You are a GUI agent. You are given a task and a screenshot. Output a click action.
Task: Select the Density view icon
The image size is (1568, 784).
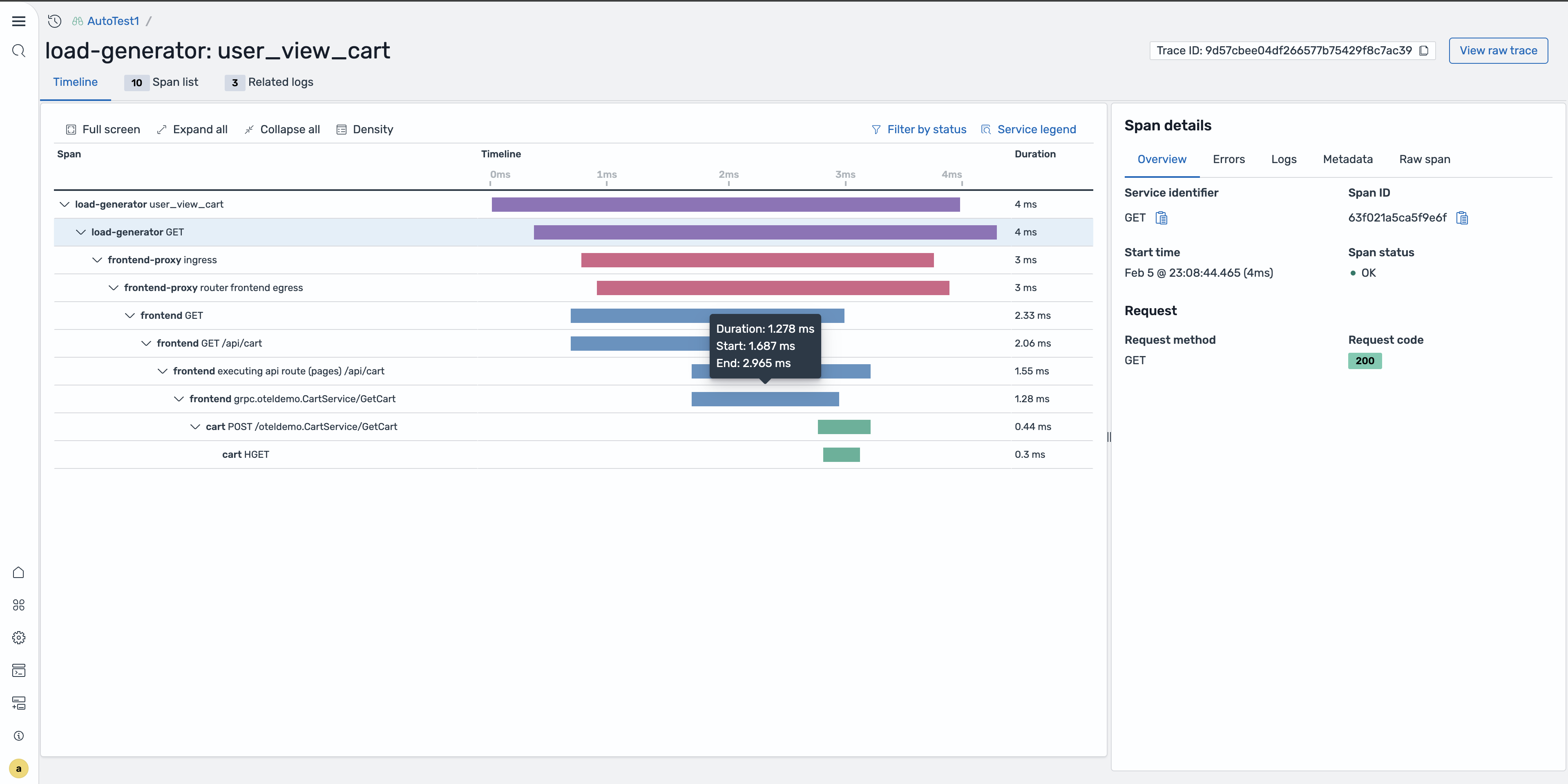pyautogui.click(x=342, y=129)
